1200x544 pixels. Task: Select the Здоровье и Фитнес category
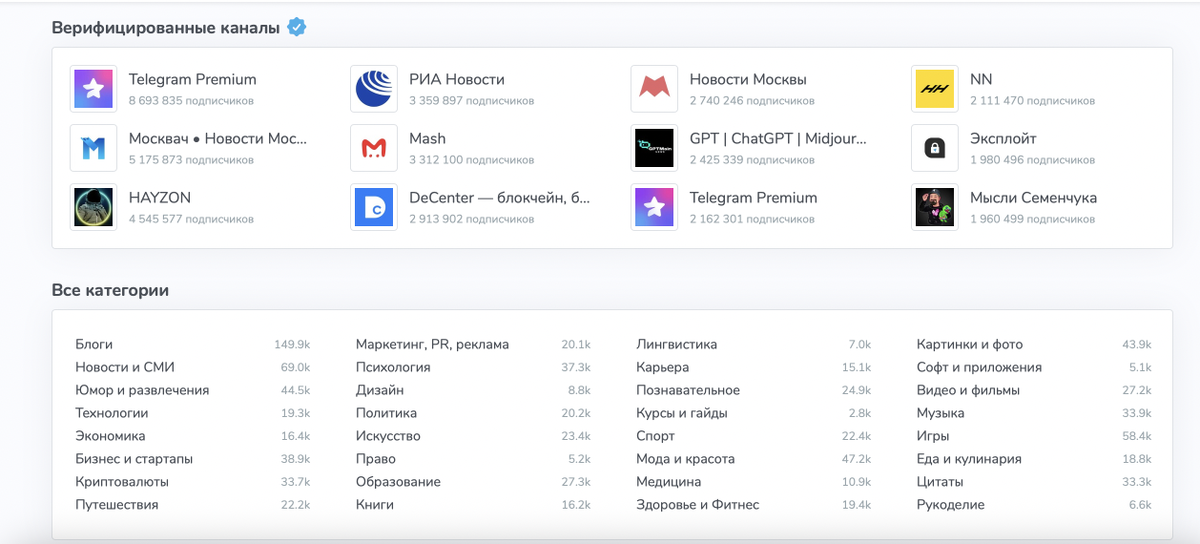tap(698, 505)
